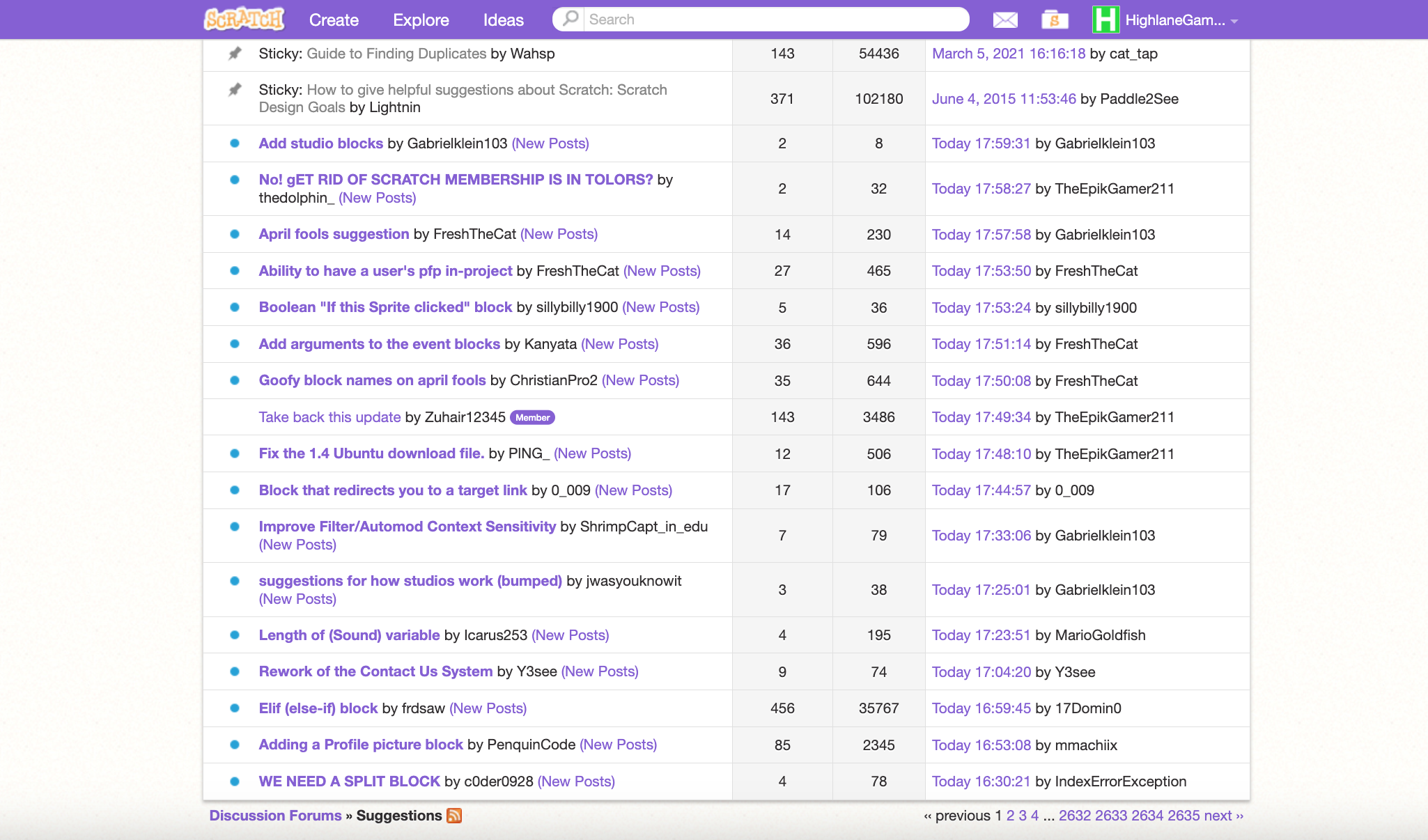Expand the HighlaneGam account dropdown arrow
Viewport: 1428px width, 840px height.
click(1234, 22)
